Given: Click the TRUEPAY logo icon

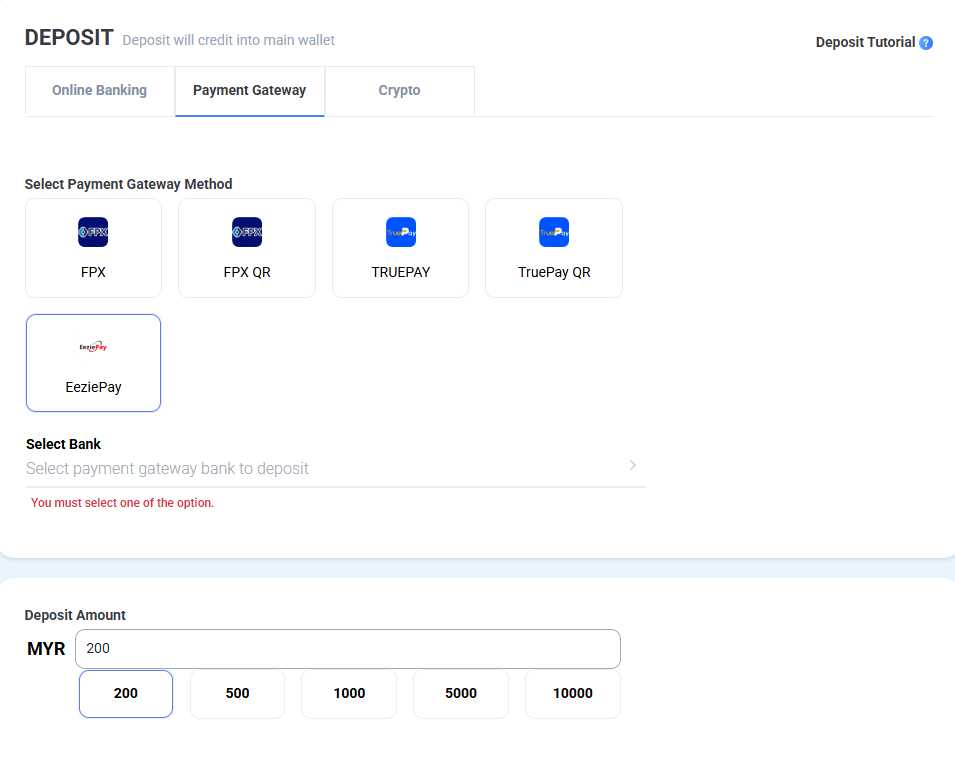Looking at the screenshot, I should (x=400, y=232).
